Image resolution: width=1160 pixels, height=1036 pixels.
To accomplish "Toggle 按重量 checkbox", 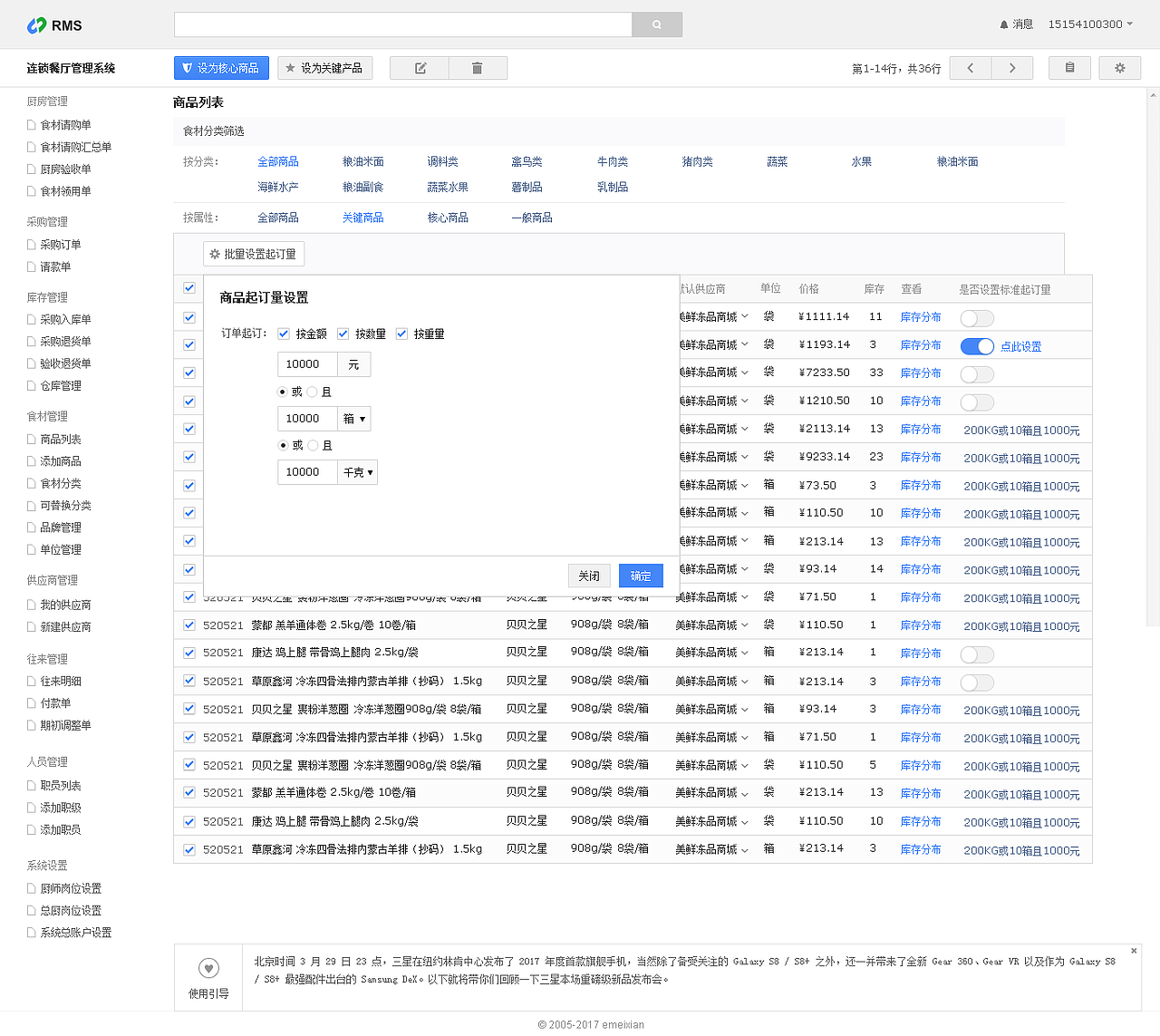I will point(401,334).
